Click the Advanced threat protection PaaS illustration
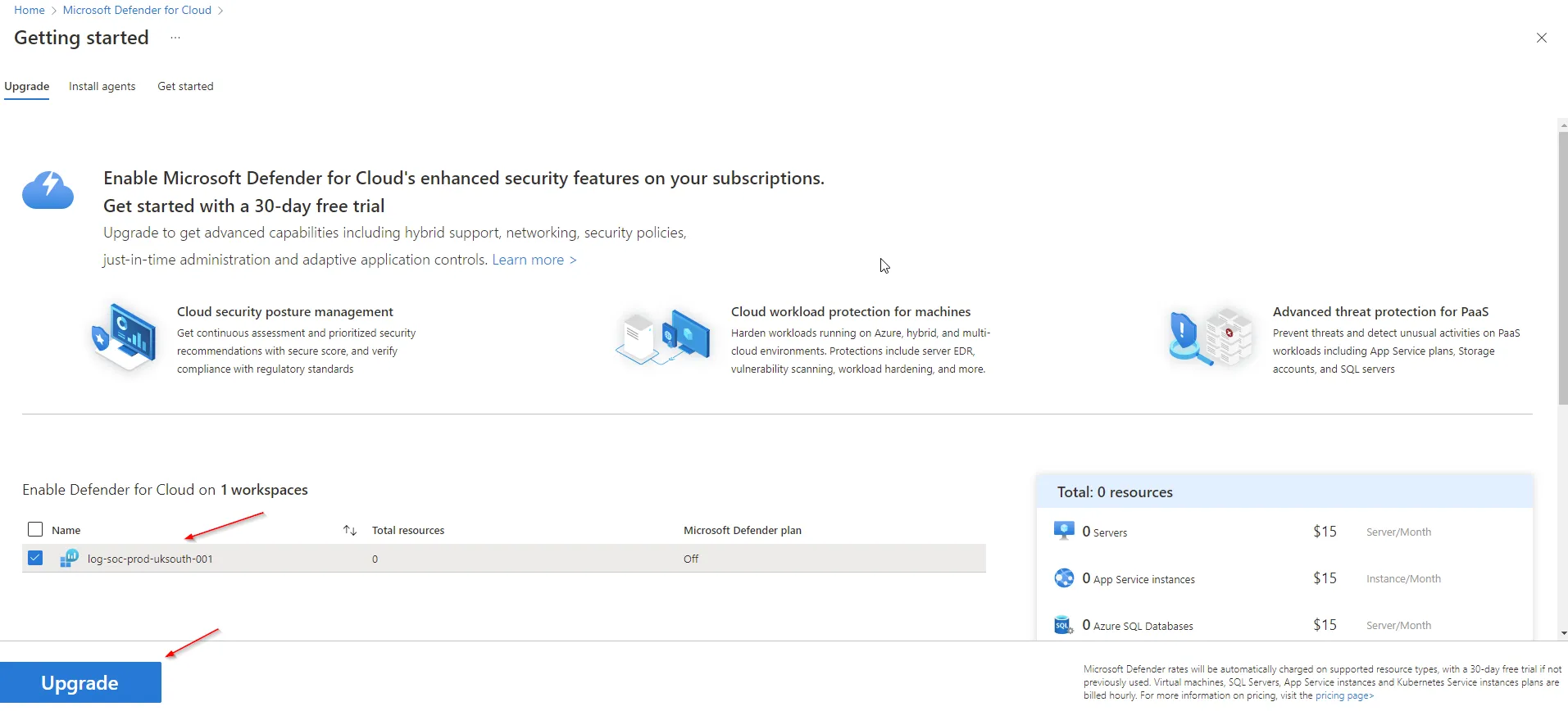 1211,337
